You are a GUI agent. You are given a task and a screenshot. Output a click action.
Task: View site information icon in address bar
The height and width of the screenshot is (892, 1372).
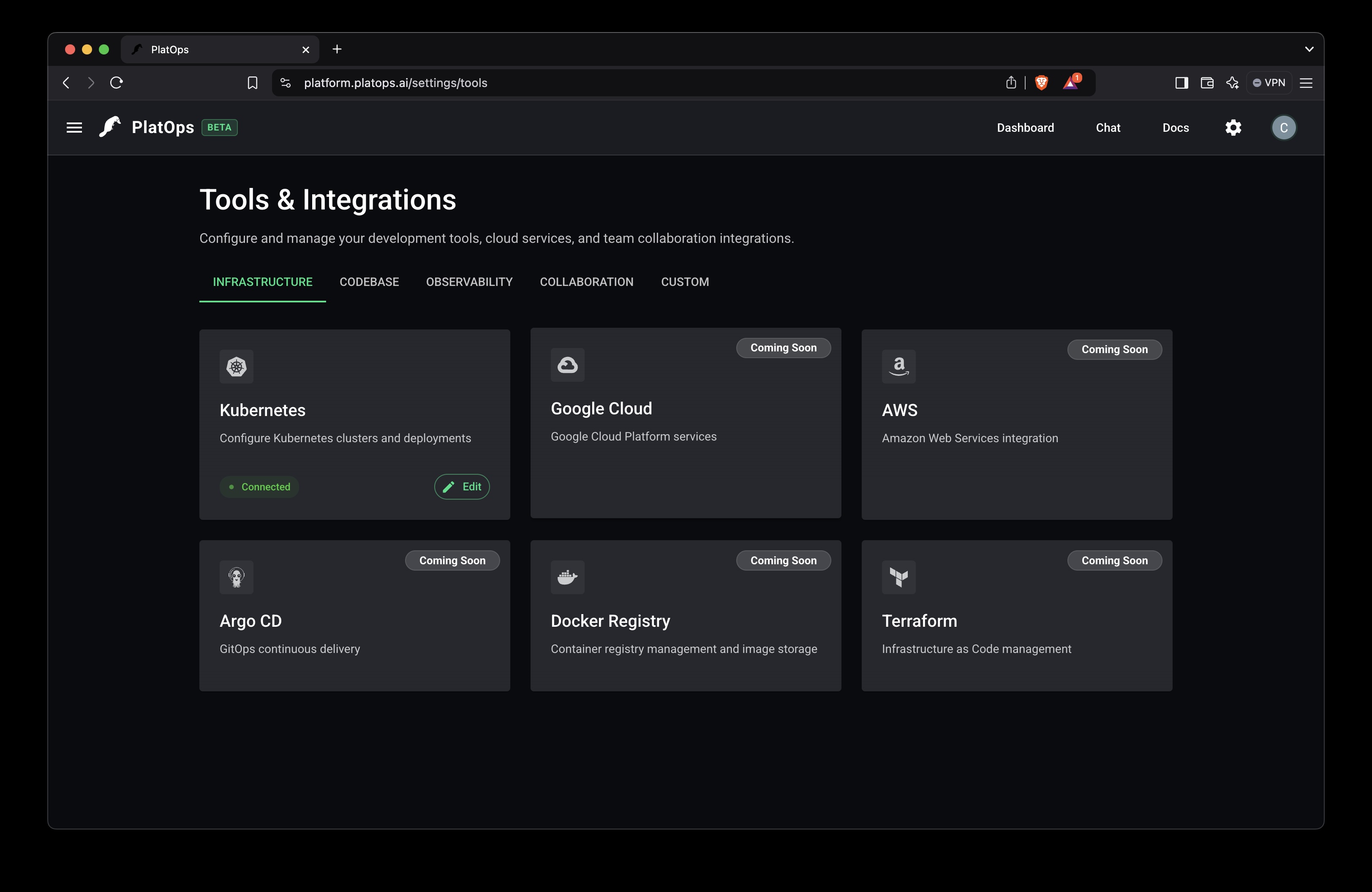pos(286,83)
